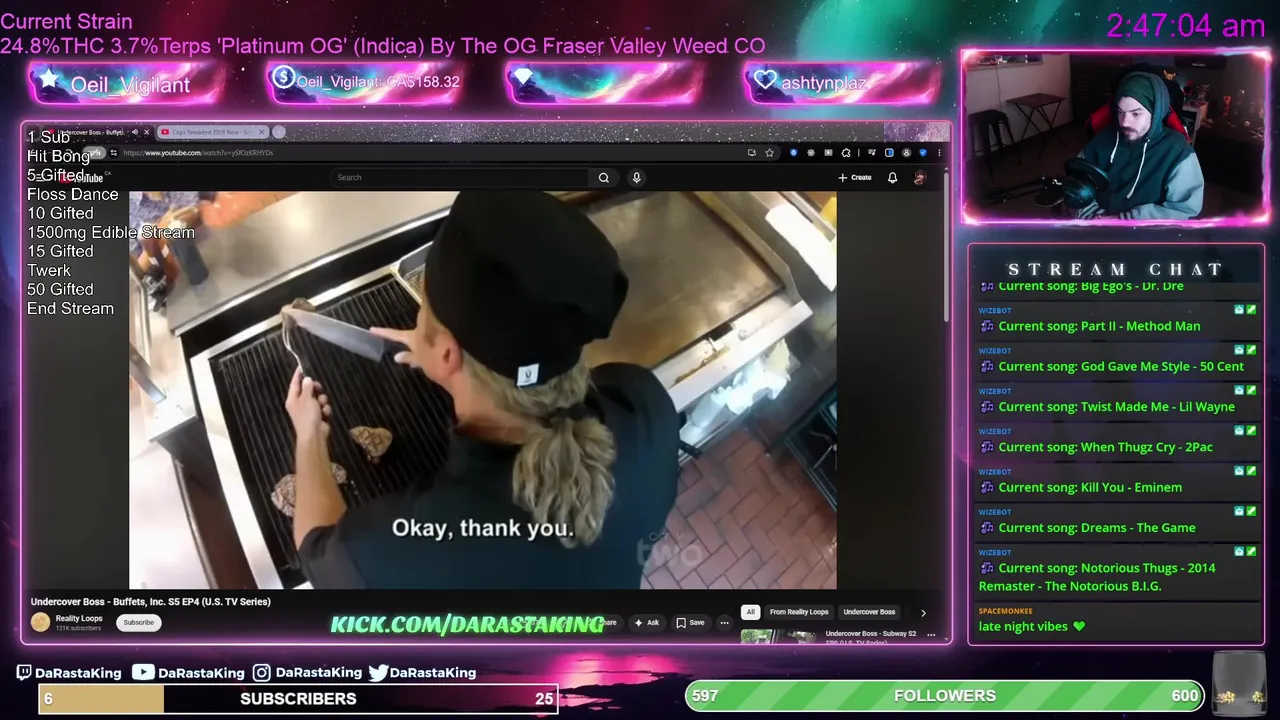Click Instagram DaRastaKing icon

tap(261, 673)
